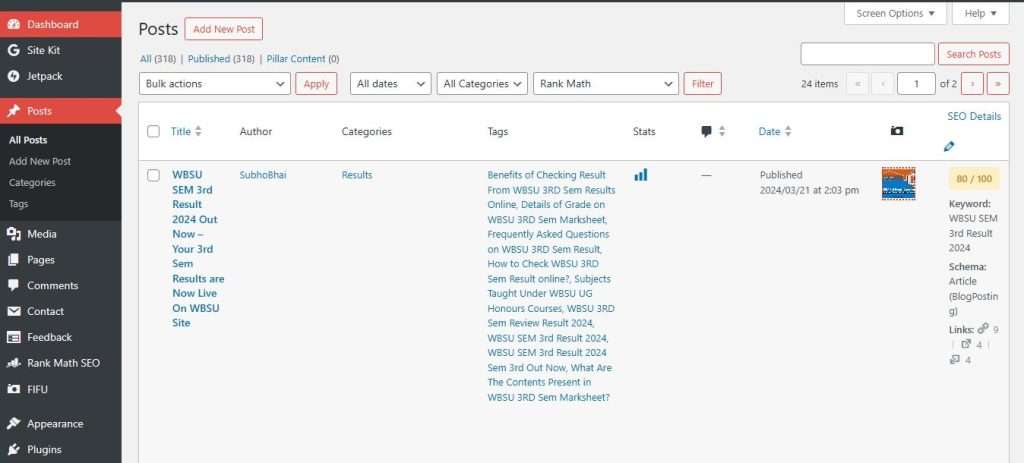Click the SEO Details pencil edit icon
1024x463 pixels.
(x=949, y=147)
